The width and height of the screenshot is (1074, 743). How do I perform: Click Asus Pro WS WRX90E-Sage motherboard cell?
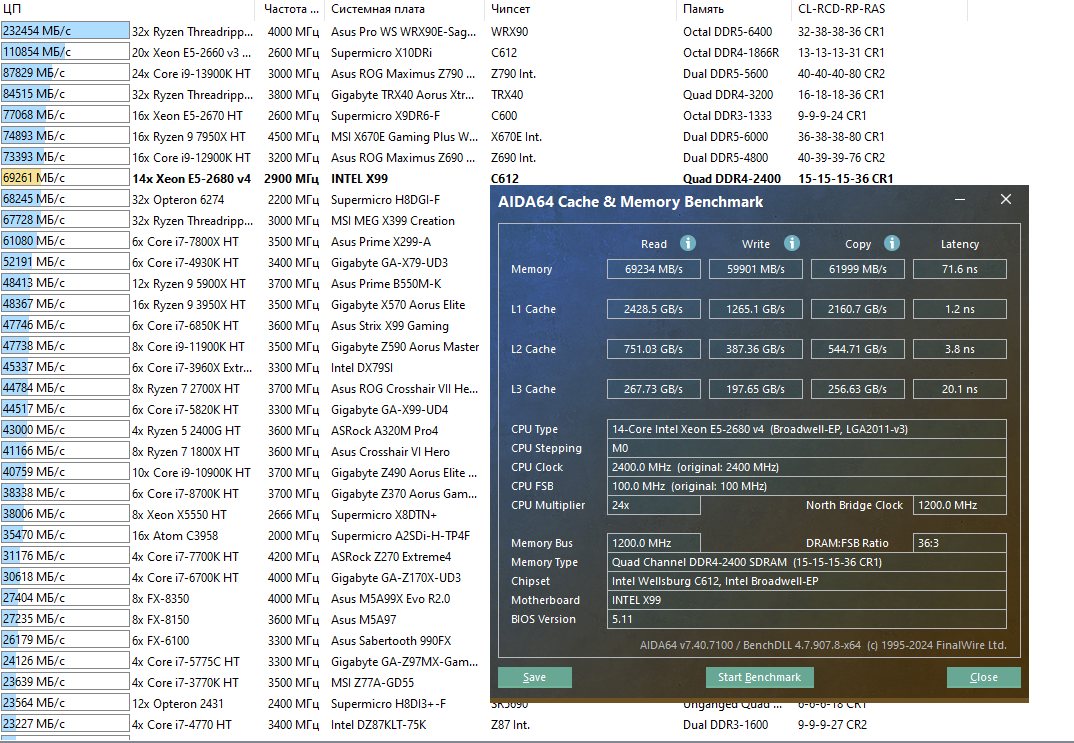[x=403, y=32]
